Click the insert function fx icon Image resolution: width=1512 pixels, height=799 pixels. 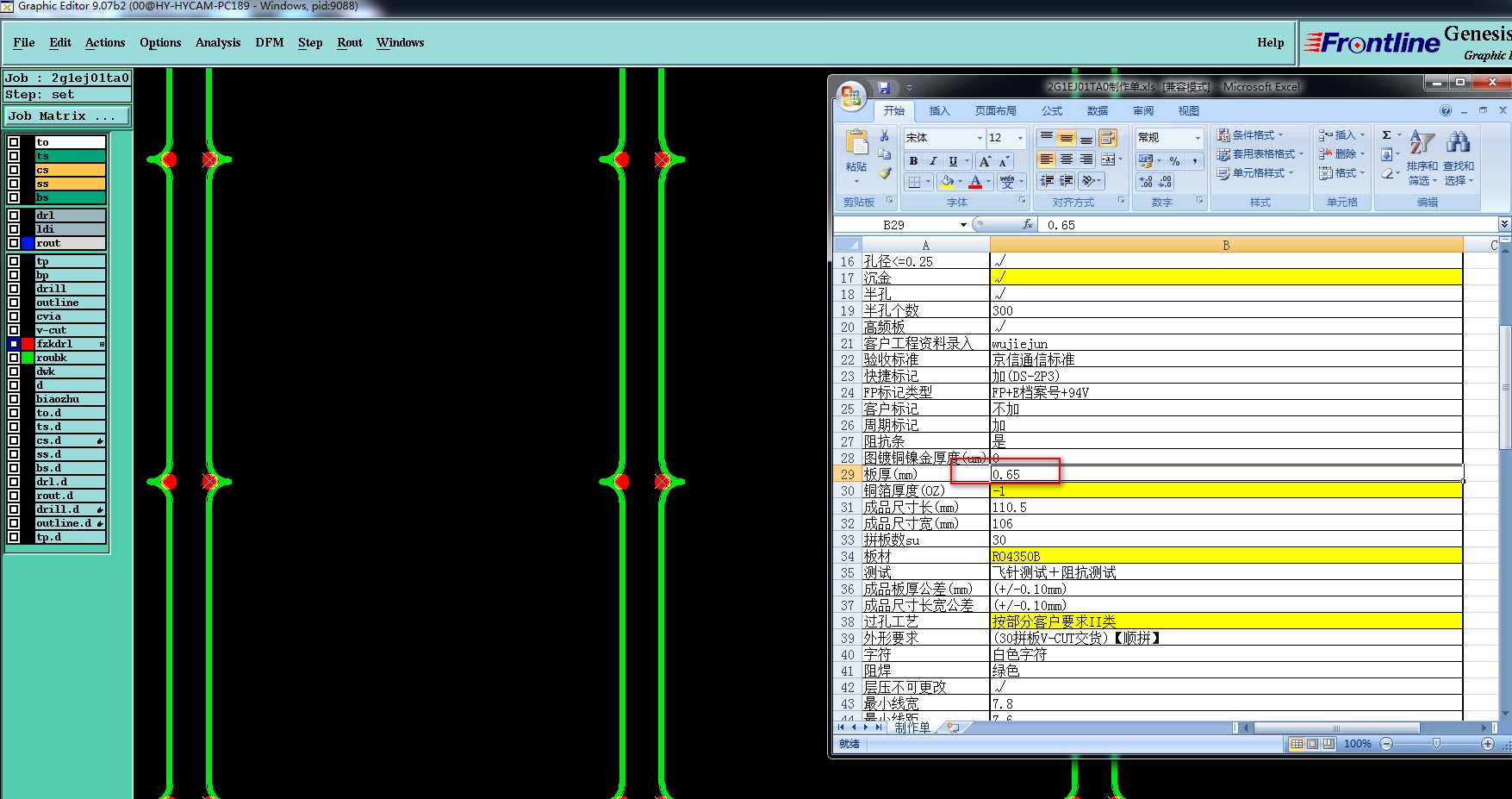tap(1027, 224)
